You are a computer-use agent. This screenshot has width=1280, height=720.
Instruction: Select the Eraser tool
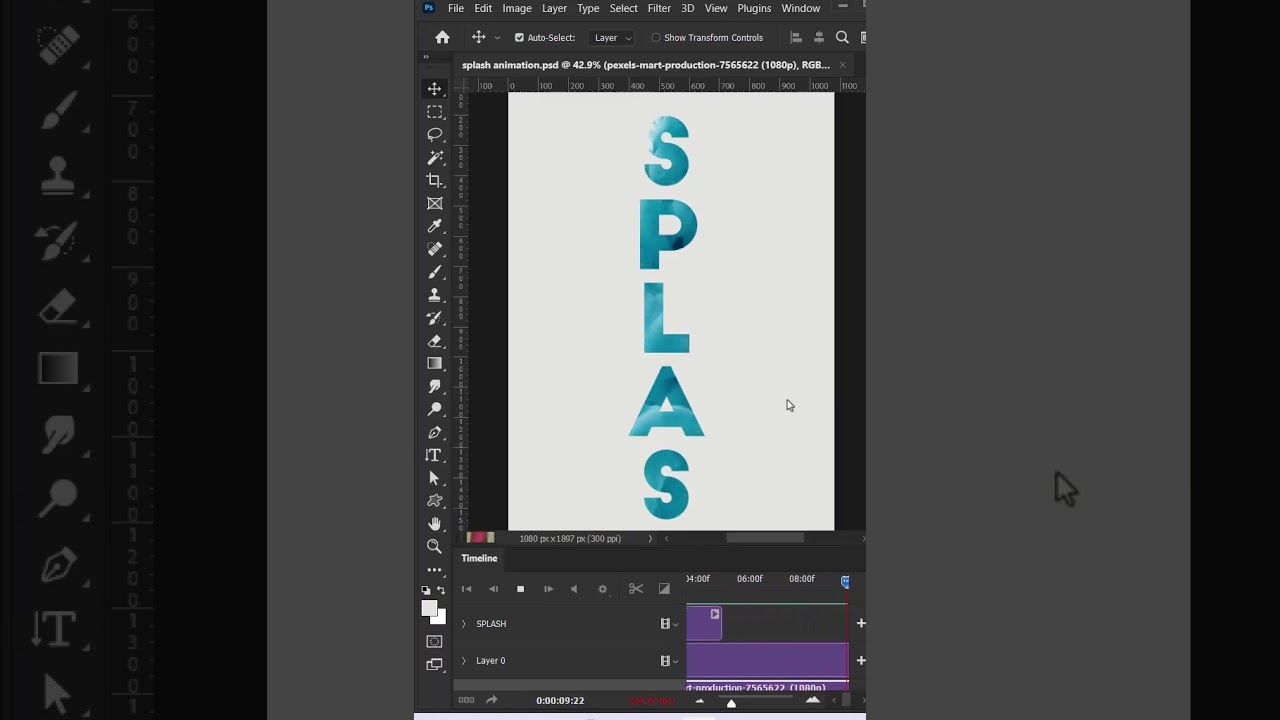point(434,341)
